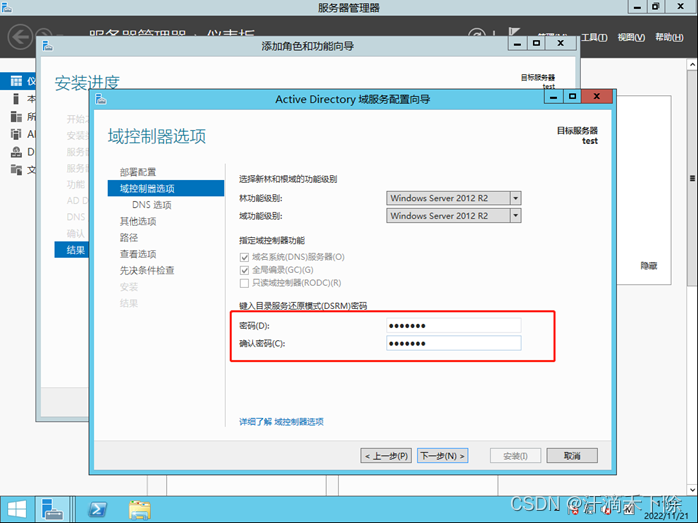Click Server Manager notifications flag icon
Viewport: 698px width, 523px height.
click(x=514, y=33)
